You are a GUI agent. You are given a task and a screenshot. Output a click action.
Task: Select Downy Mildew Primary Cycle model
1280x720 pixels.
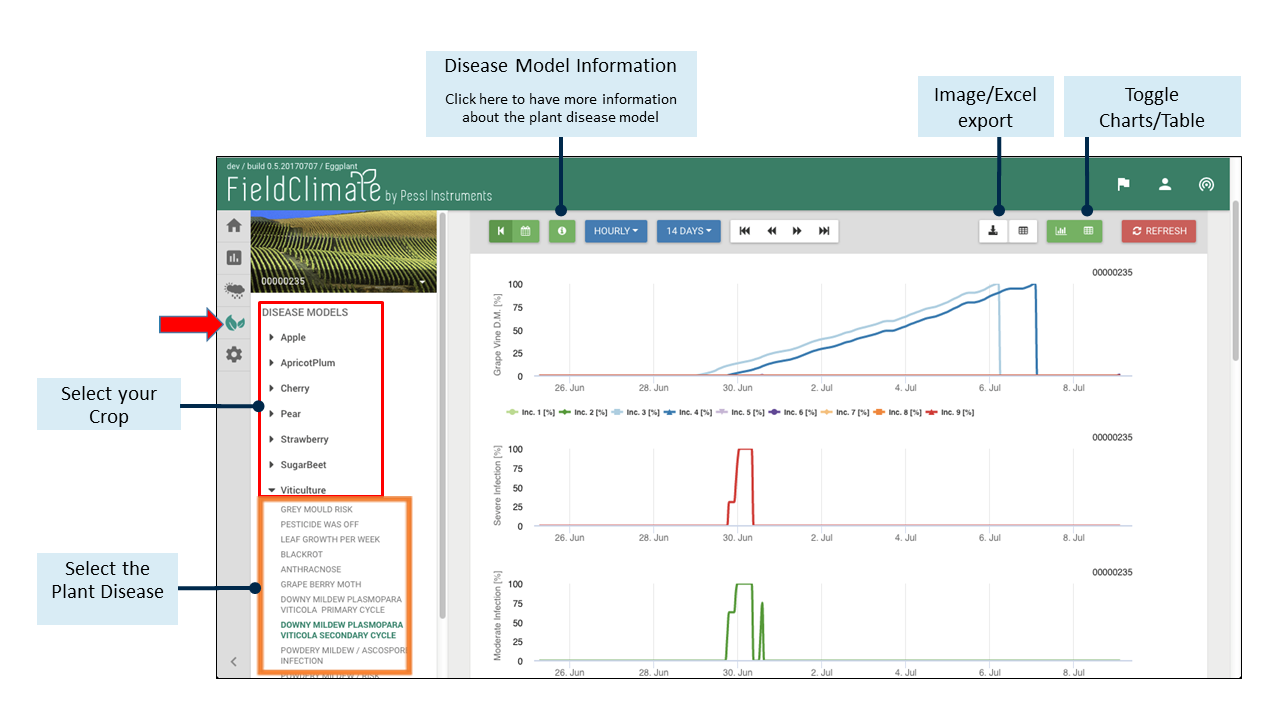341,604
